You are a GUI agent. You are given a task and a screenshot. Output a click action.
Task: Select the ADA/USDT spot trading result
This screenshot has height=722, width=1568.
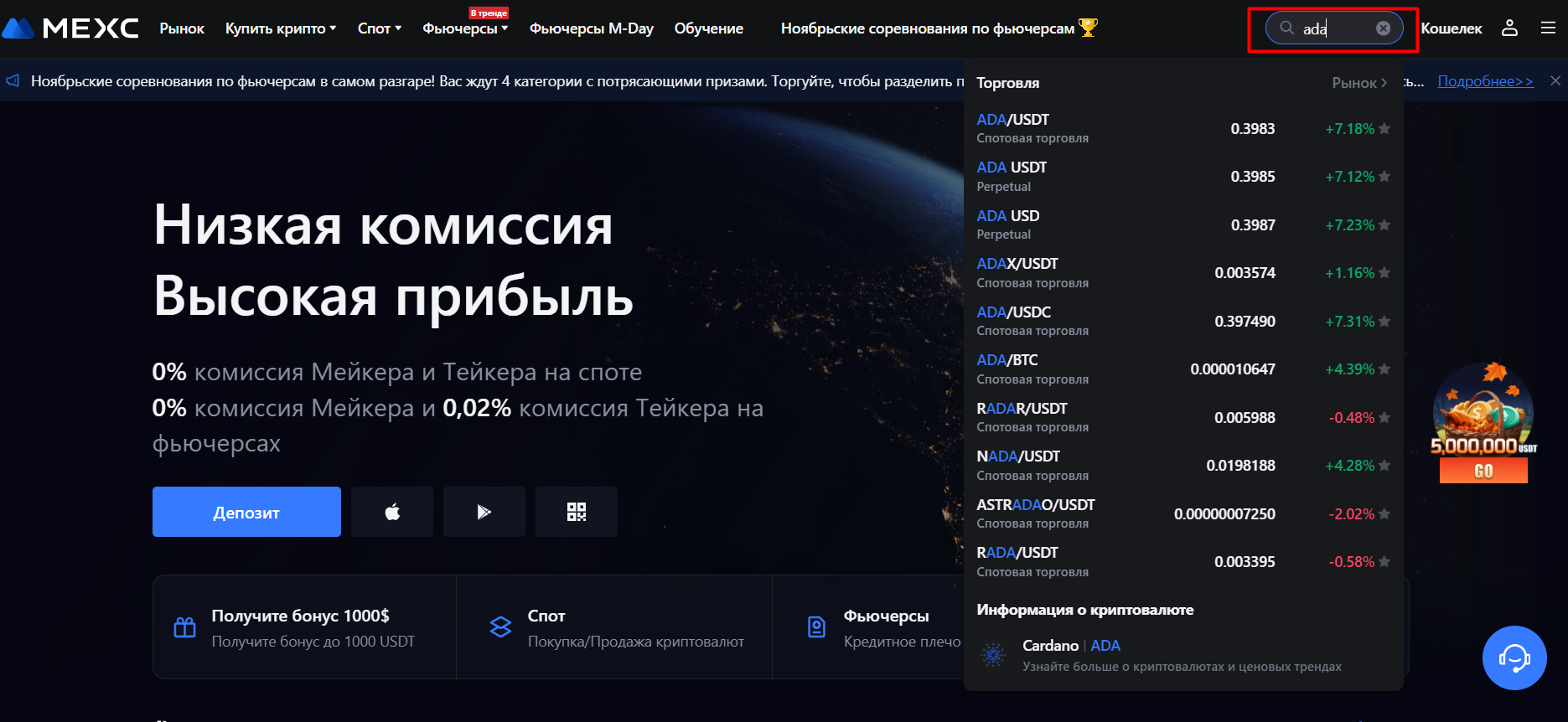(1183, 129)
